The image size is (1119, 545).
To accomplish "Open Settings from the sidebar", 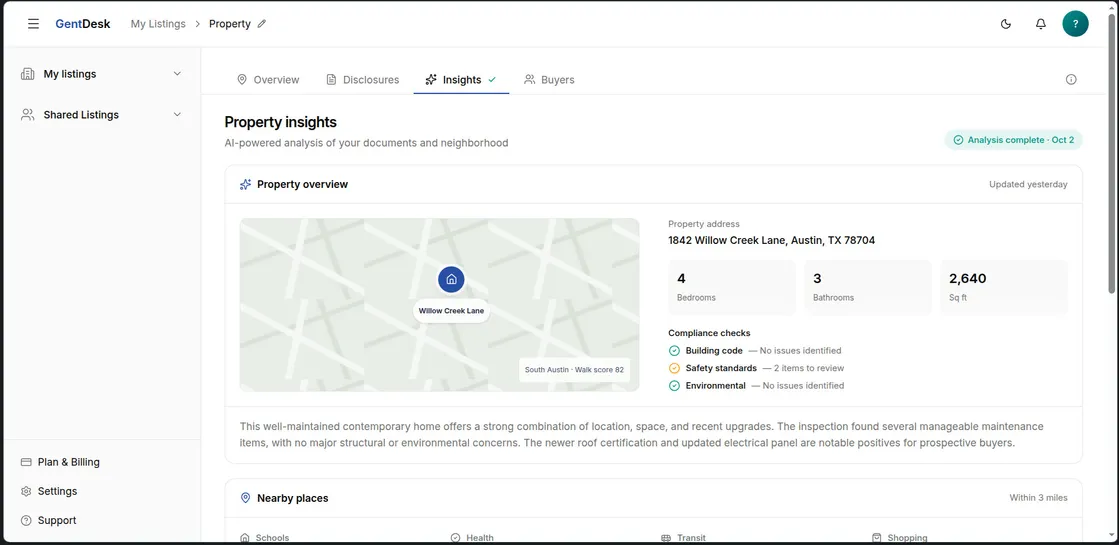I will click(x=101, y=491).
